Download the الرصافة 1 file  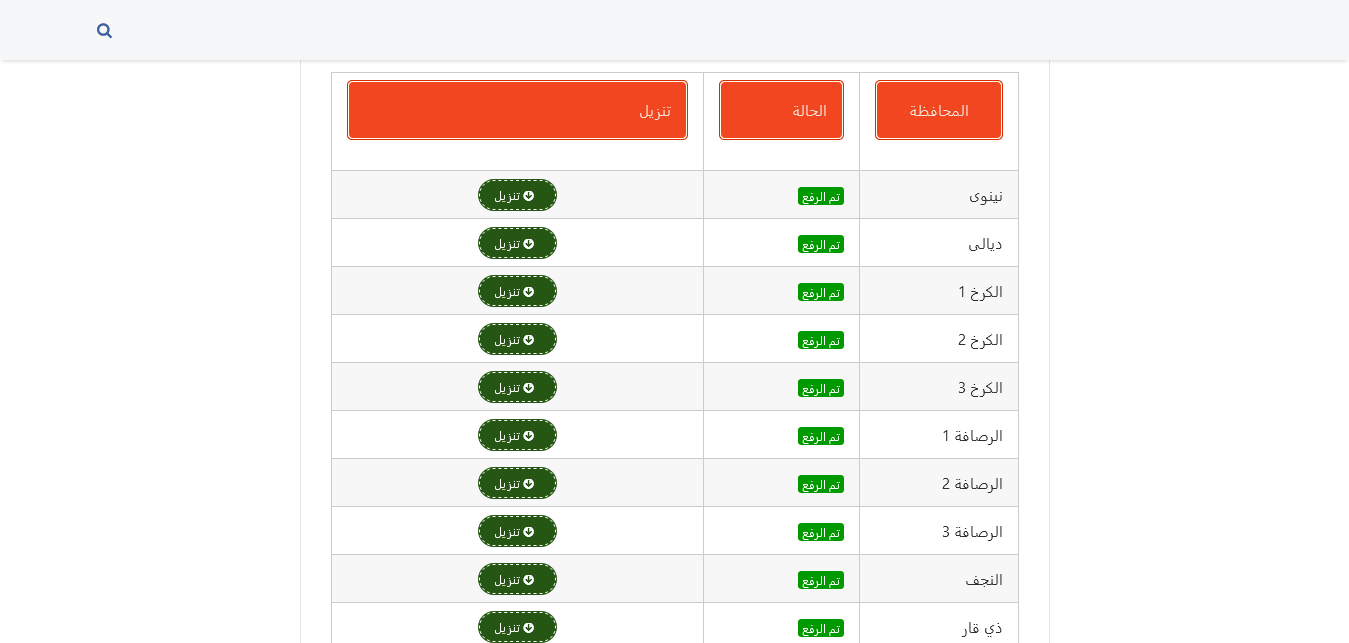(x=517, y=435)
